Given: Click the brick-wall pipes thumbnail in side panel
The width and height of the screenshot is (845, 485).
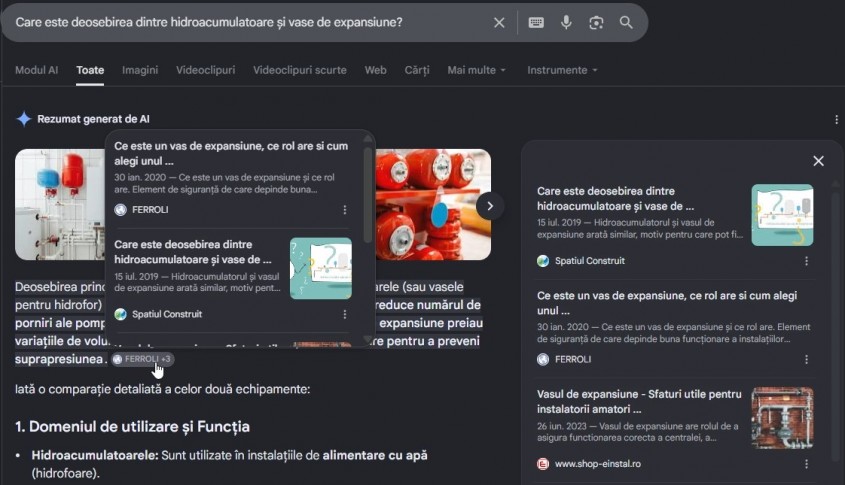Looking at the screenshot, I should click(x=782, y=418).
